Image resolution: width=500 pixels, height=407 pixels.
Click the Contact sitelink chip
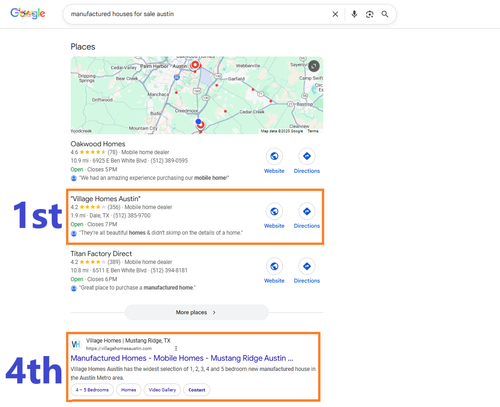click(197, 390)
